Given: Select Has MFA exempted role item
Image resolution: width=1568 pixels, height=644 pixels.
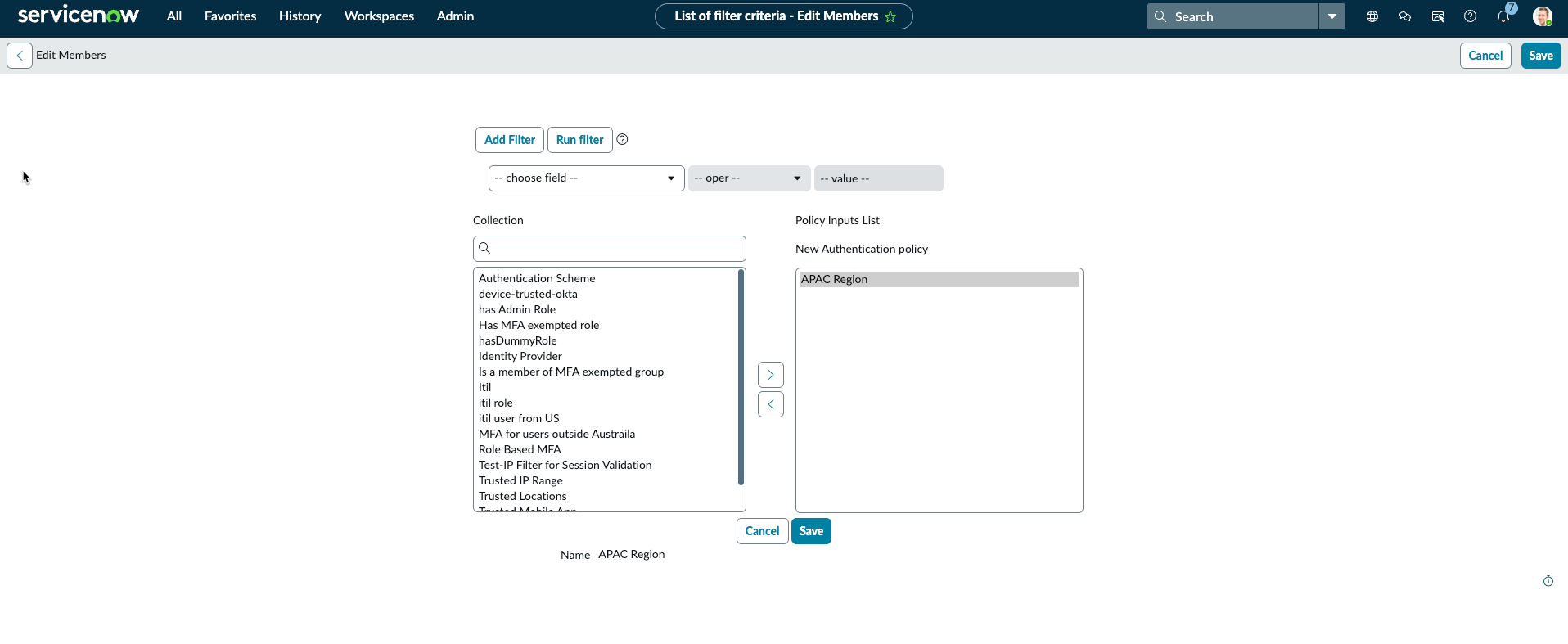Looking at the screenshot, I should click(607, 325).
